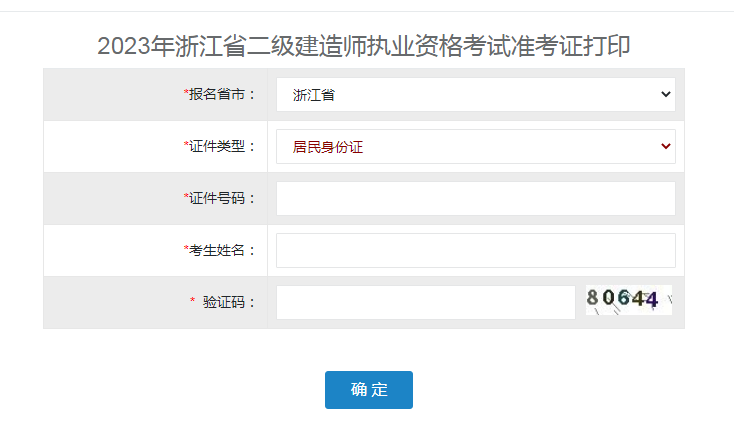Click into the 验证码 input box

426,303
